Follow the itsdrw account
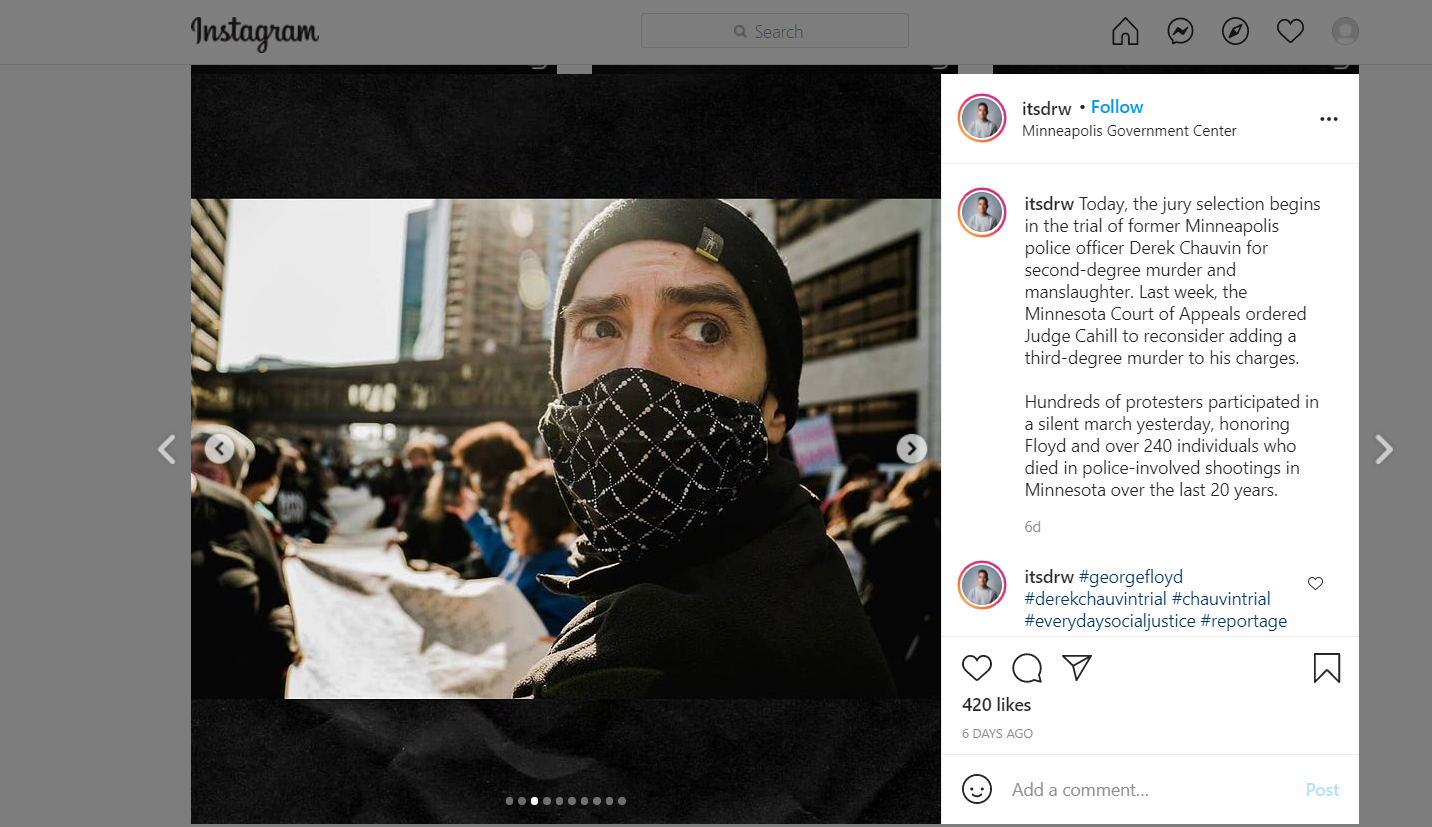1432x827 pixels. (1116, 107)
